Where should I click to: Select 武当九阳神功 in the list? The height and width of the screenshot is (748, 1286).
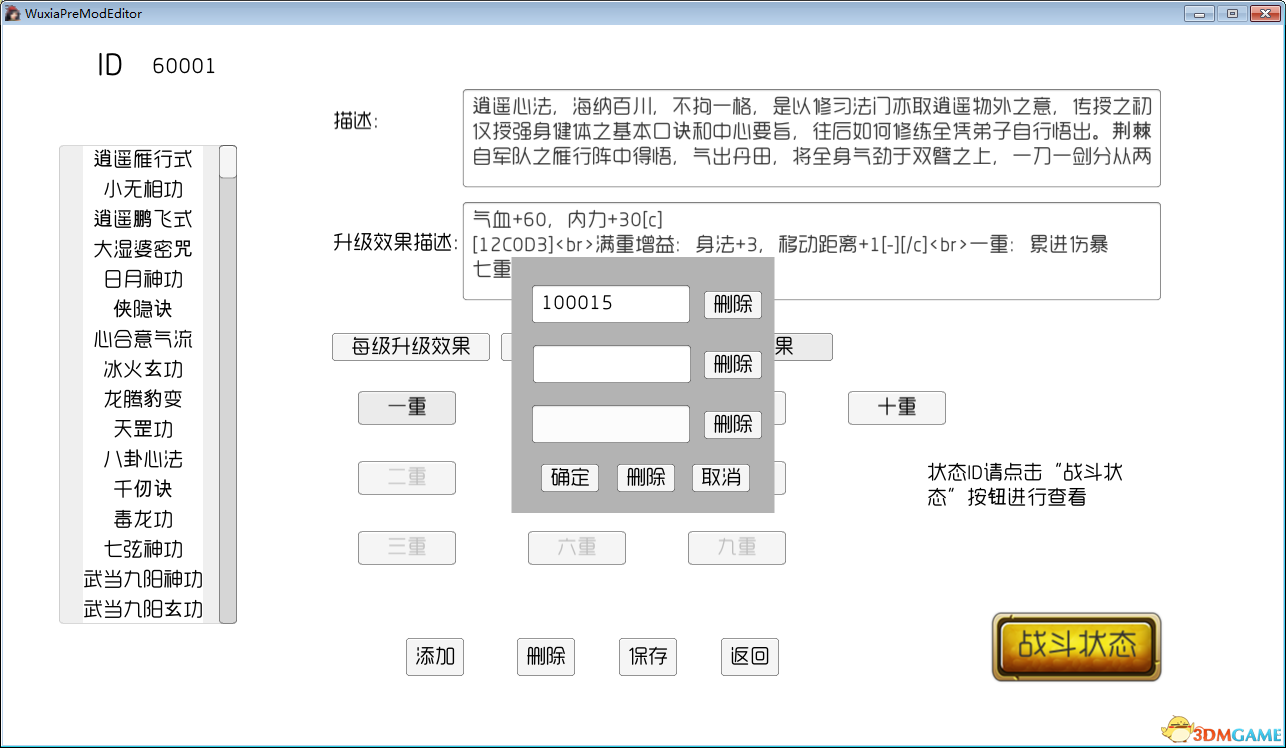click(143, 579)
